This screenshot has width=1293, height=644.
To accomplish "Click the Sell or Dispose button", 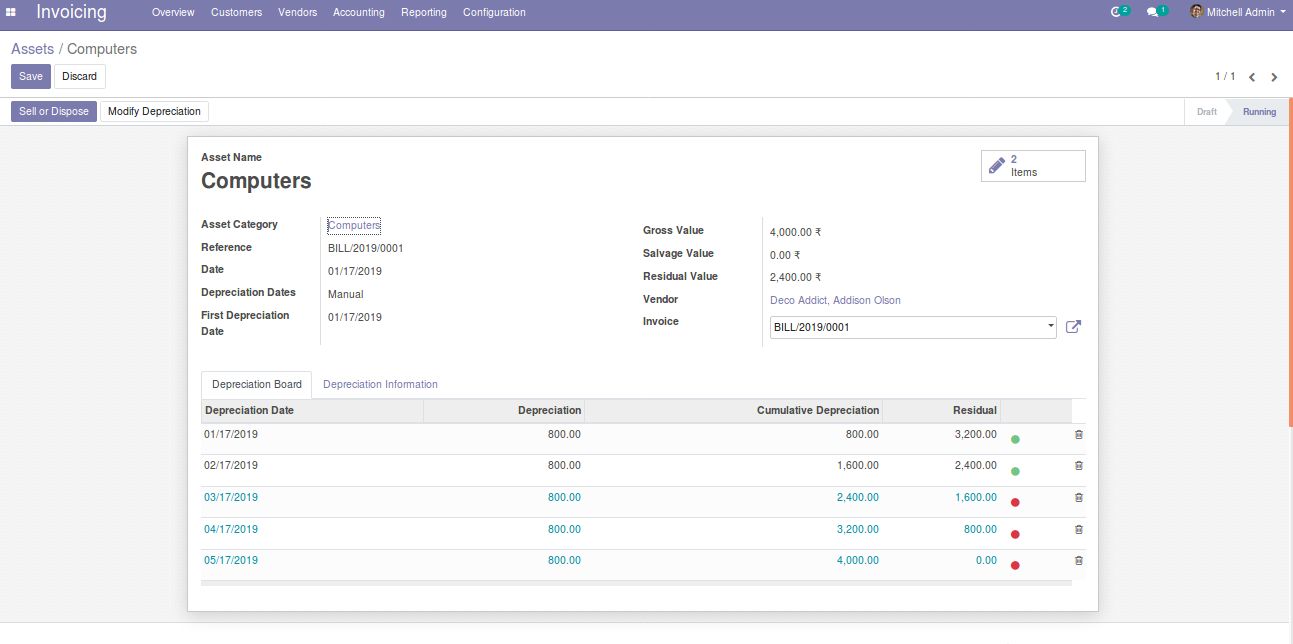I will tap(54, 111).
